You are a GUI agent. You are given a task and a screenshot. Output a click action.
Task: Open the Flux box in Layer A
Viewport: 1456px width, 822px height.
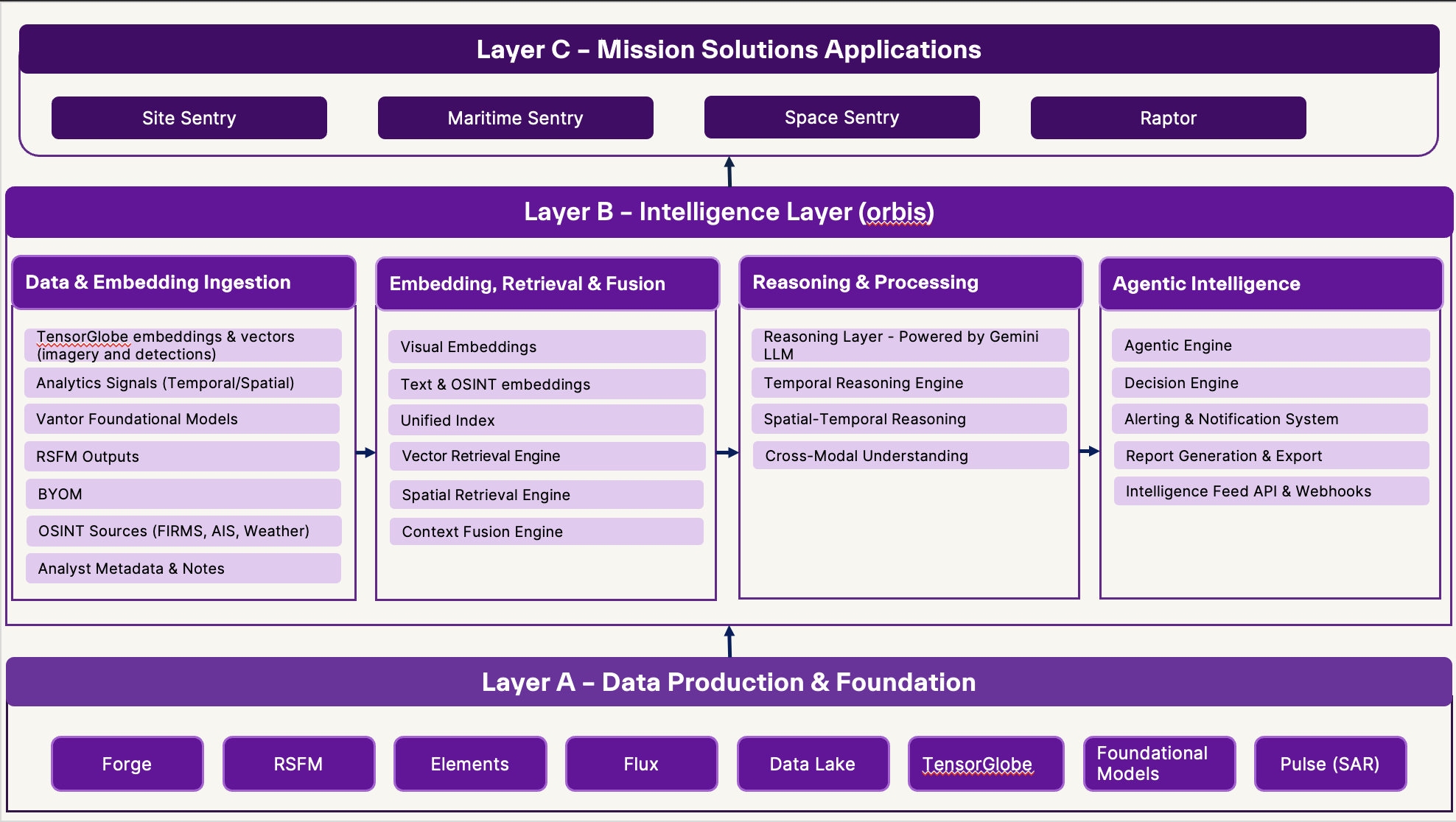coord(641,764)
